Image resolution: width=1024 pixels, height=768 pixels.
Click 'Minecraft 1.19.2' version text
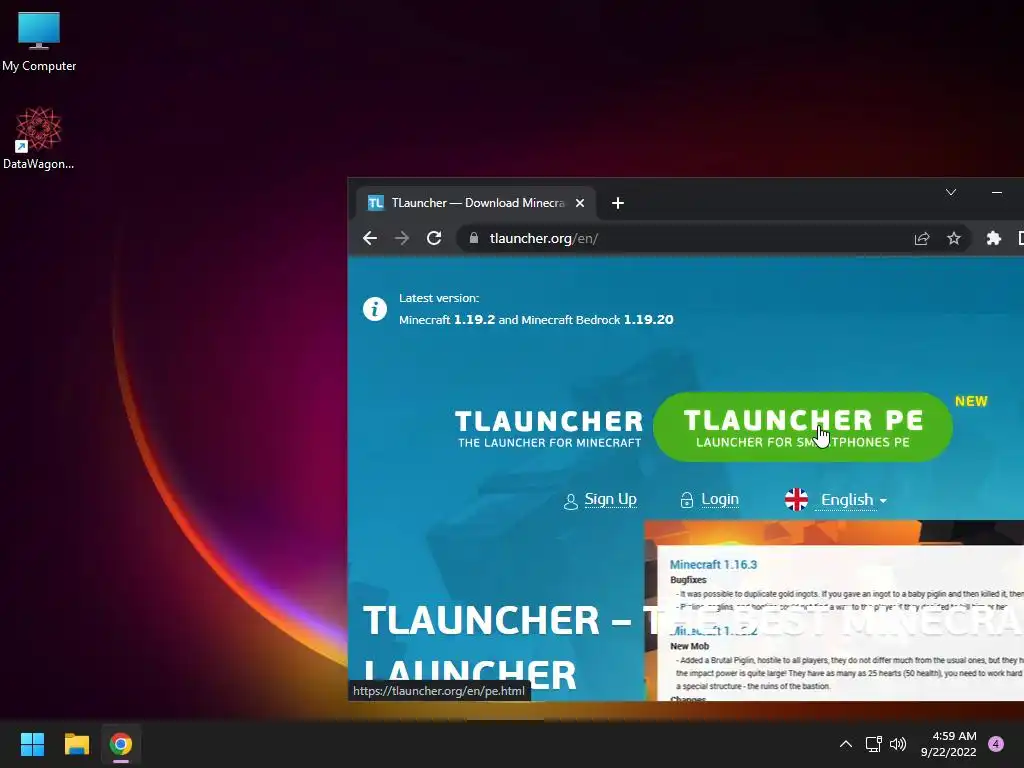pos(447,319)
